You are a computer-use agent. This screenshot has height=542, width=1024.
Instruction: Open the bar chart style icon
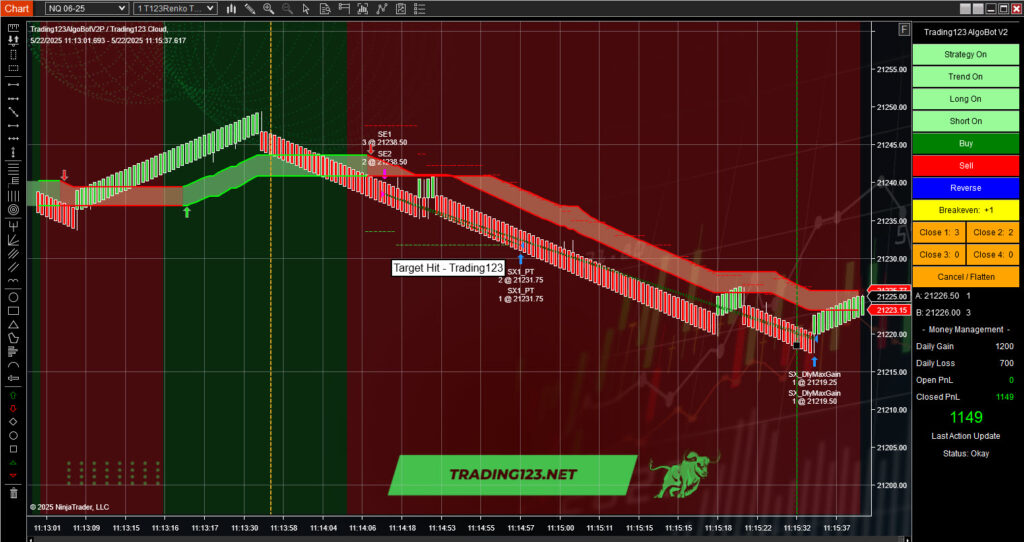[x=231, y=8]
